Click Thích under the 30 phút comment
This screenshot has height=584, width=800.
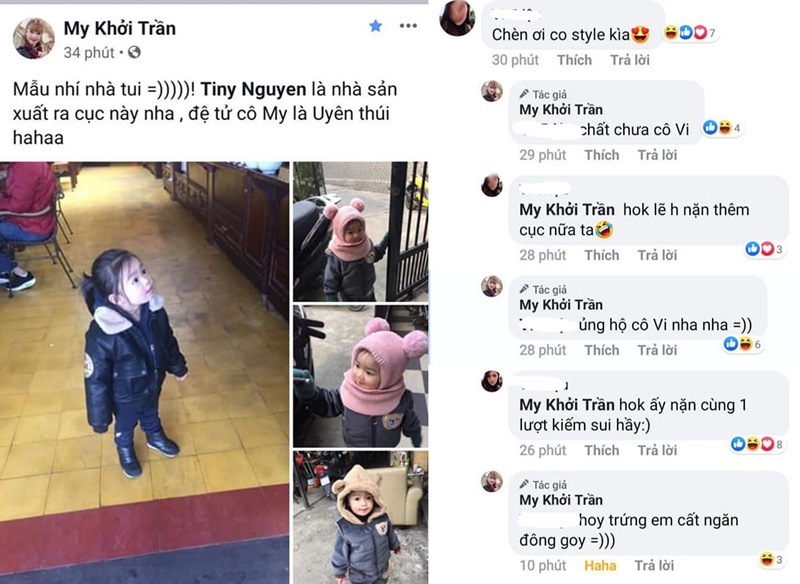coord(574,60)
